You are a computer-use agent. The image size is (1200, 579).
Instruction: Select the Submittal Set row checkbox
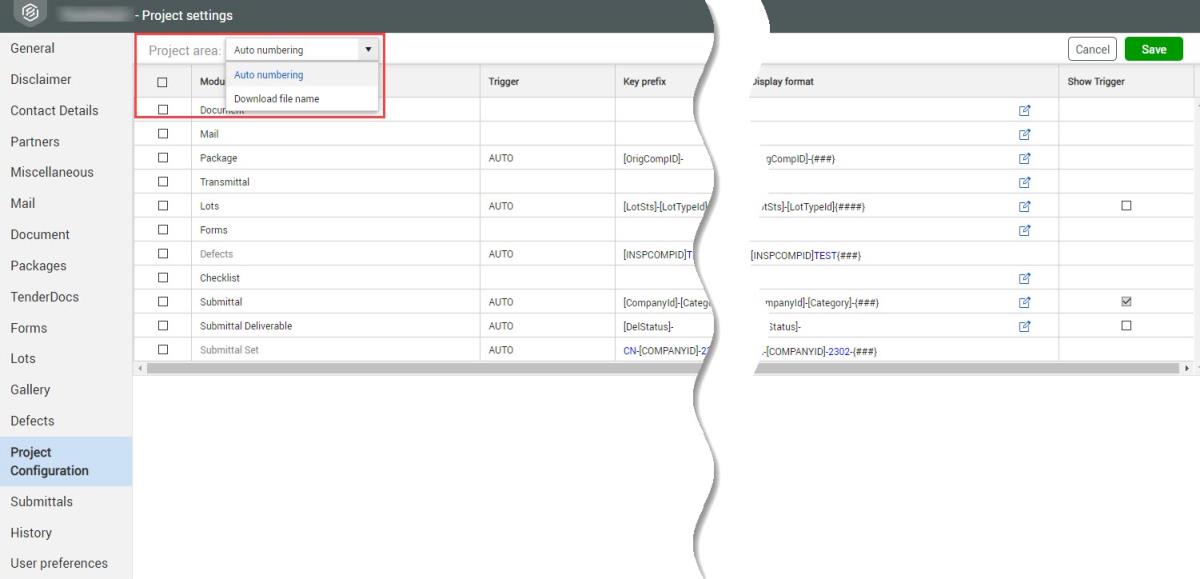pos(162,350)
